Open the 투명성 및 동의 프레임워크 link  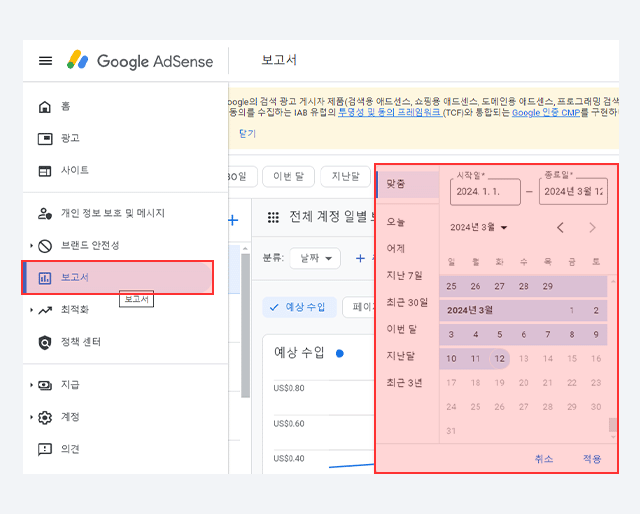point(390,112)
